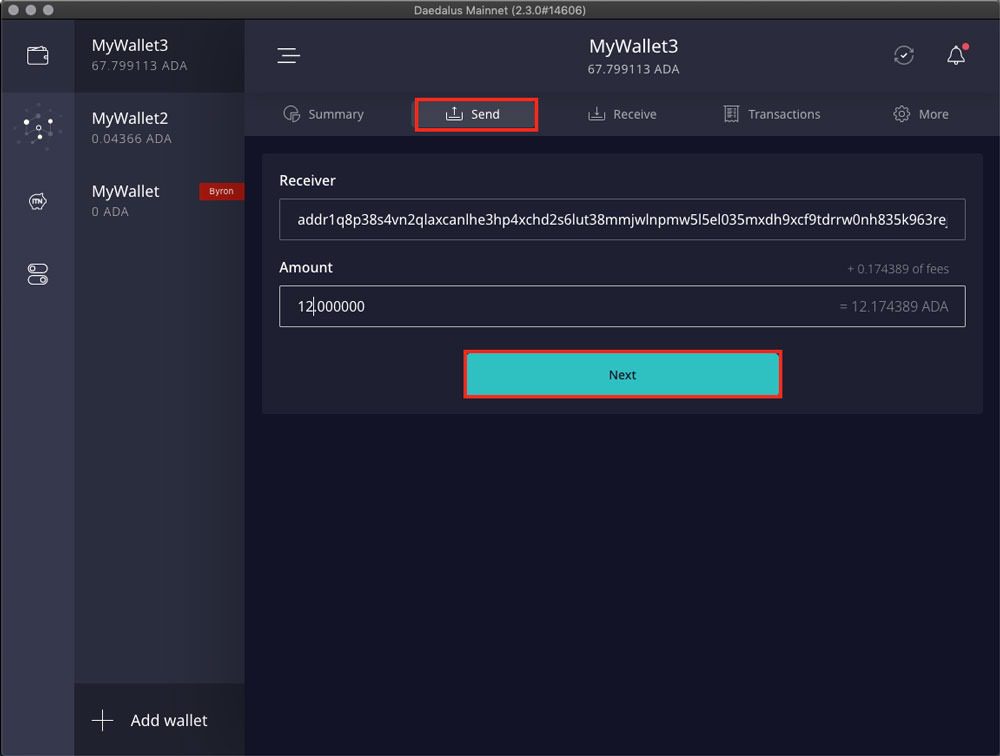Focus the Amount input field
Viewport: 1000px width, 756px height.
coord(620,306)
